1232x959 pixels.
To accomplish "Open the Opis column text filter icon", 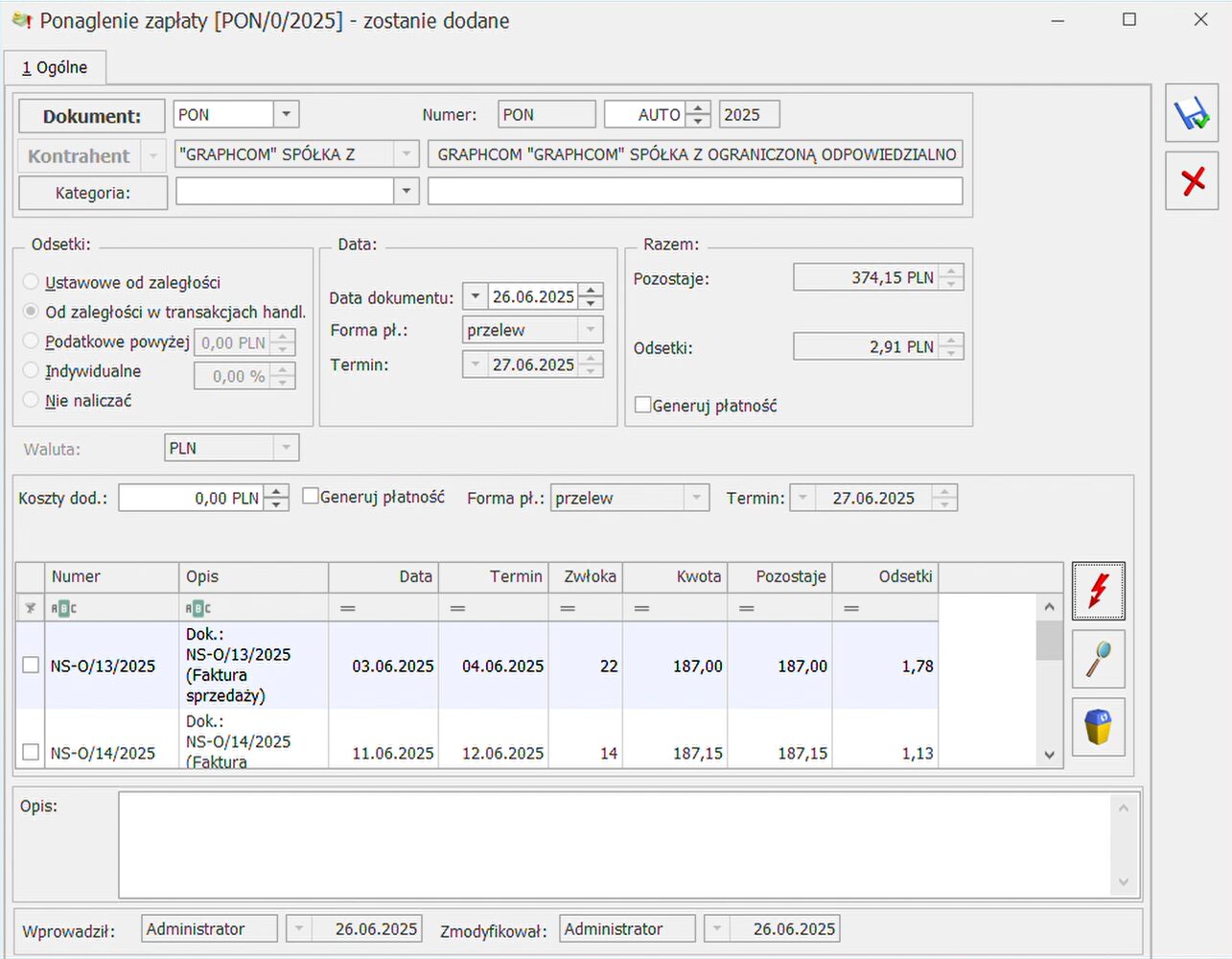I will pyautogui.click(x=198, y=608).
